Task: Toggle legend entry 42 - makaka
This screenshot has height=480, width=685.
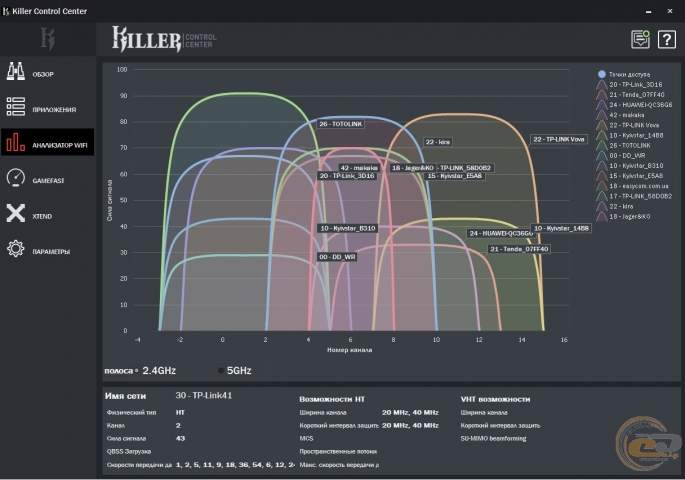Action: coord(620,115)
